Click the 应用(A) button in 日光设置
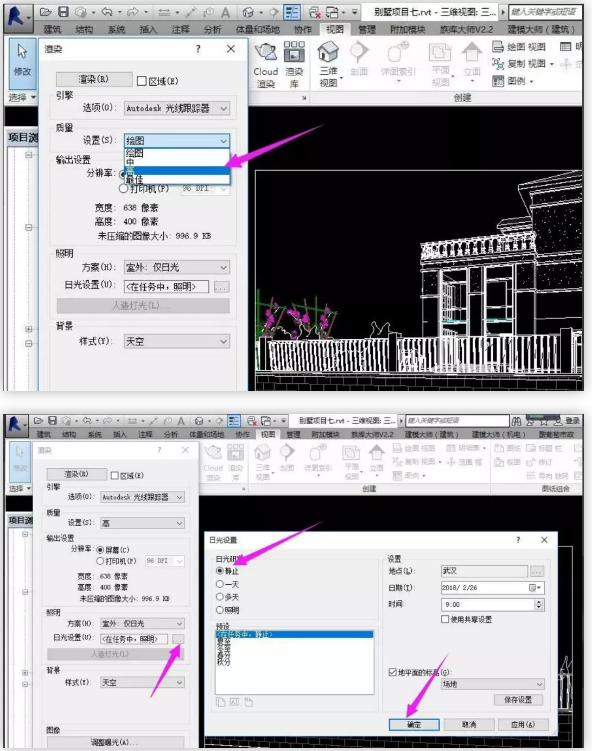The width and height of the screenshot is (592, 751). pos(523,724)
